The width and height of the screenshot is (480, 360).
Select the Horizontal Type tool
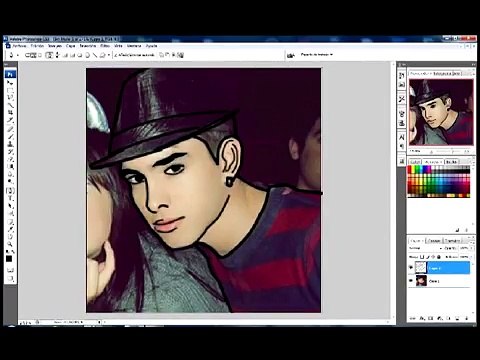(10, 198)
